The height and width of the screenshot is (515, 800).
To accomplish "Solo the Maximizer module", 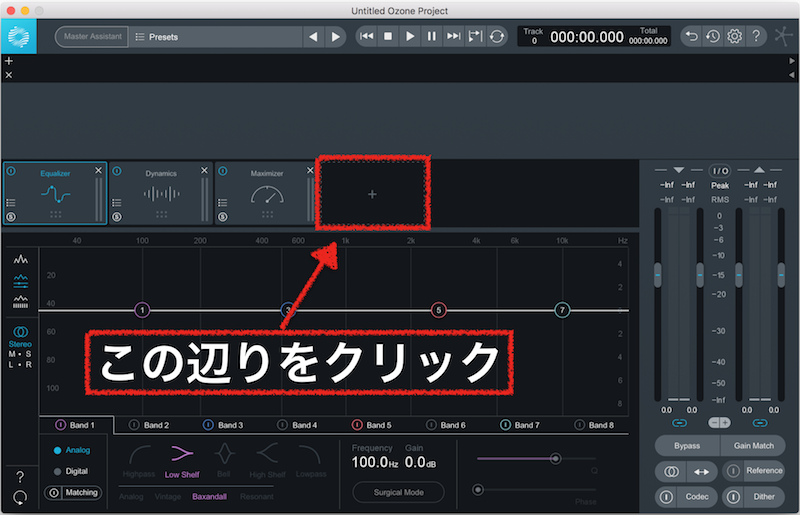I will pos(223,217).
